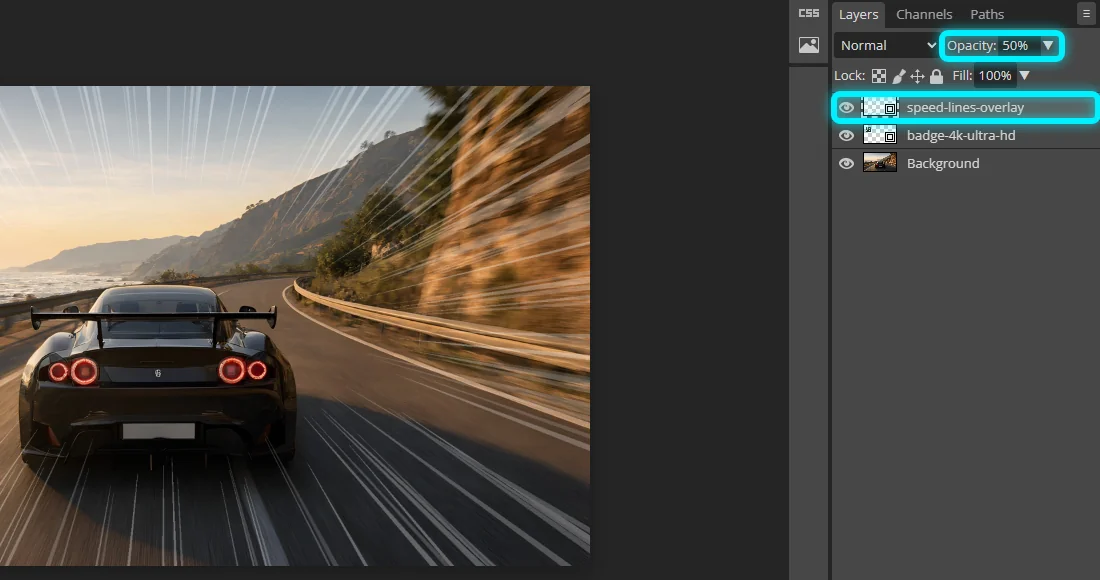The image size is (1100, 580).
Task: Open the Fill slider arrow
Action: click(x=1024, y=76)
